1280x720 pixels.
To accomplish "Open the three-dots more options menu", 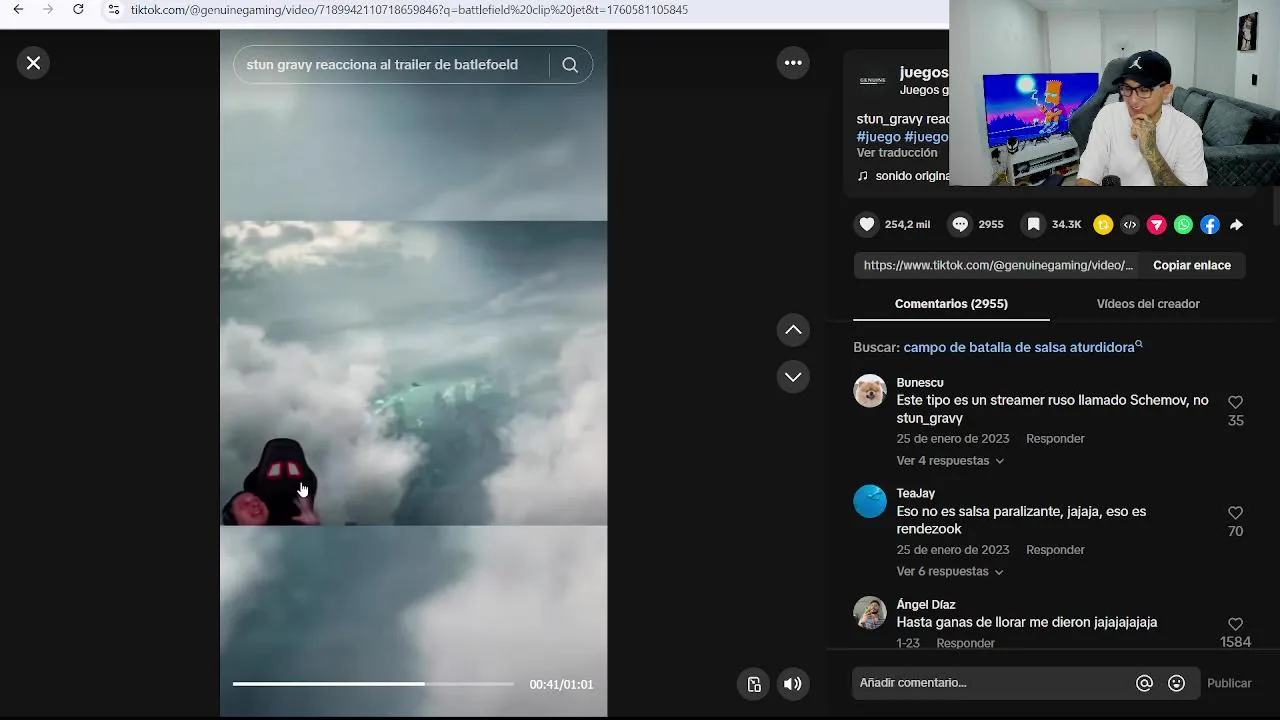I will coord(793,62).
